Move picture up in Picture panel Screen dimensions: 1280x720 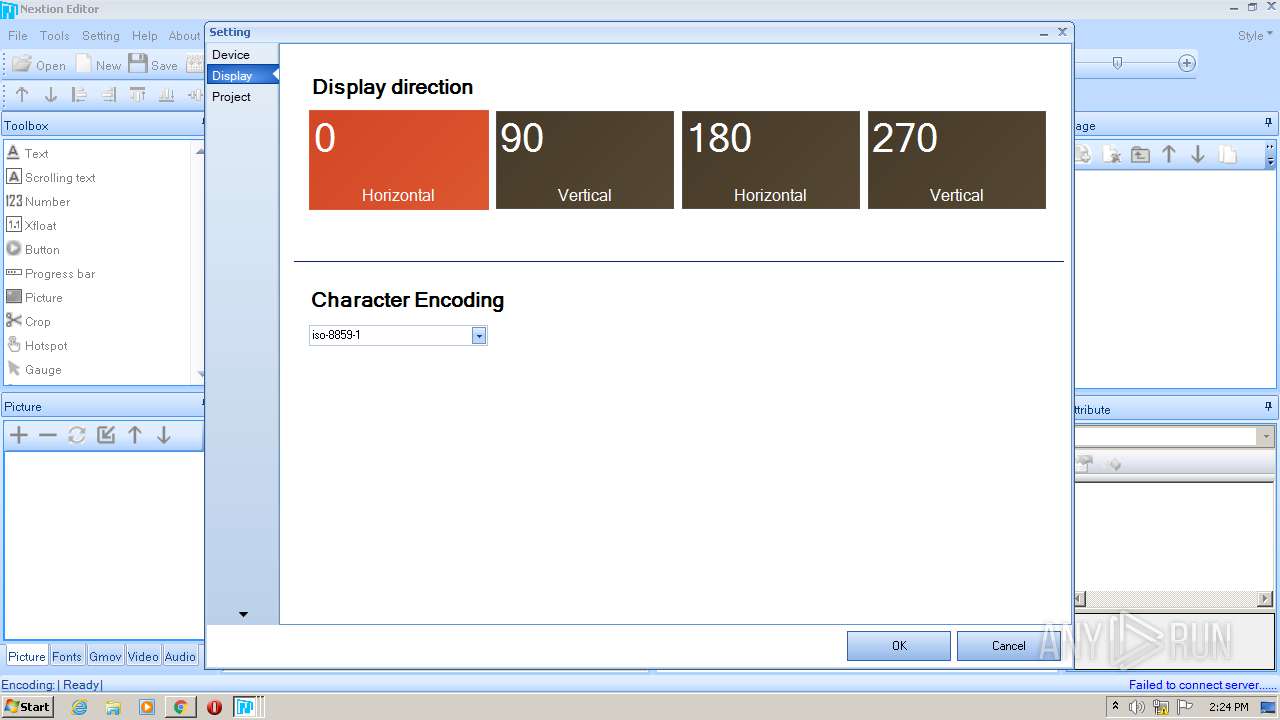[135, 435]
